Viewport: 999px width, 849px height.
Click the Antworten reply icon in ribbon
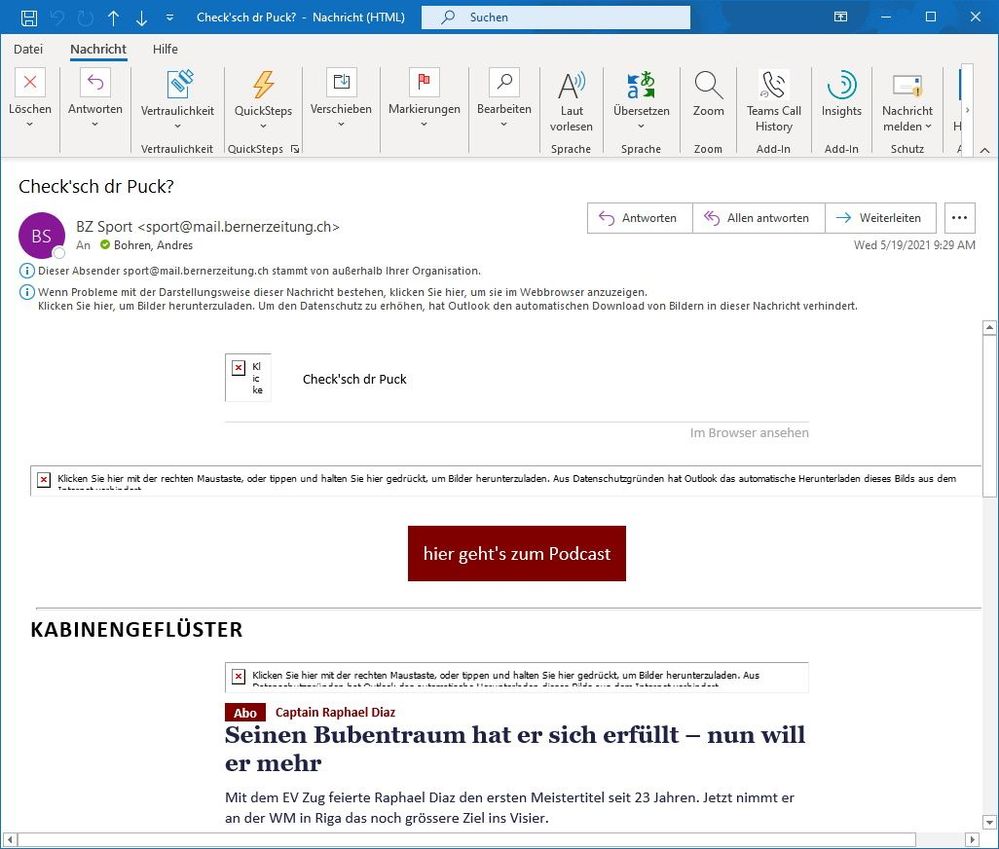point(95,83)
